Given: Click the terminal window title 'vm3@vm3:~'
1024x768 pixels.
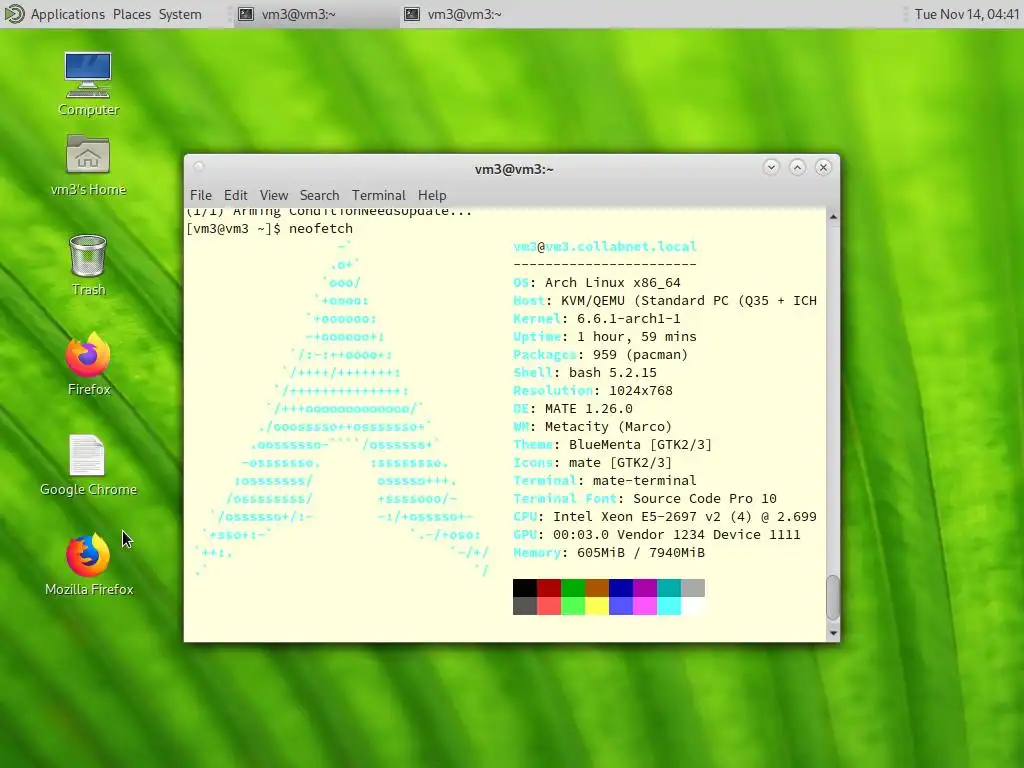Looking at the screenshot, I should (x=514, y=169).
